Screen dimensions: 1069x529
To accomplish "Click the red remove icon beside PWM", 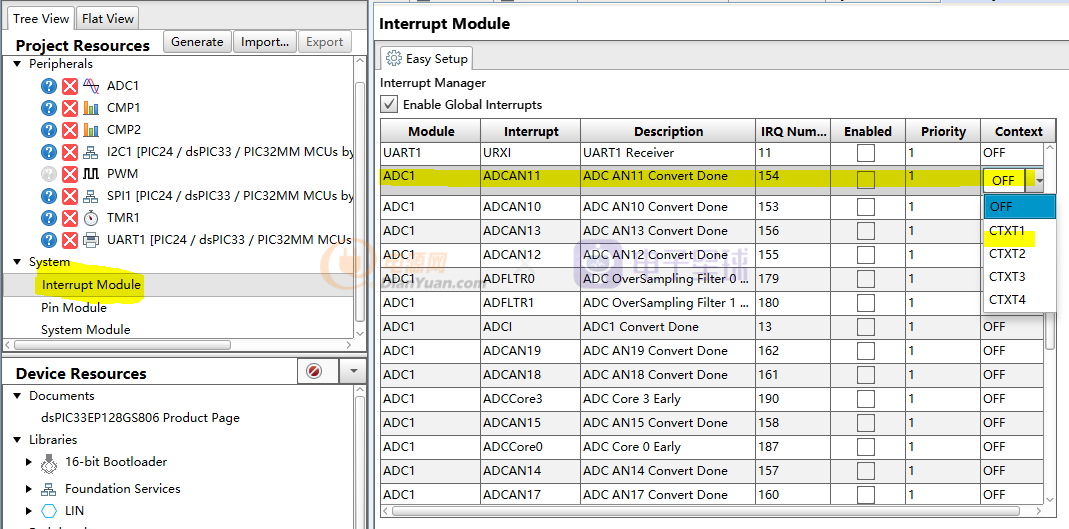I will click(x=70, y=174).
